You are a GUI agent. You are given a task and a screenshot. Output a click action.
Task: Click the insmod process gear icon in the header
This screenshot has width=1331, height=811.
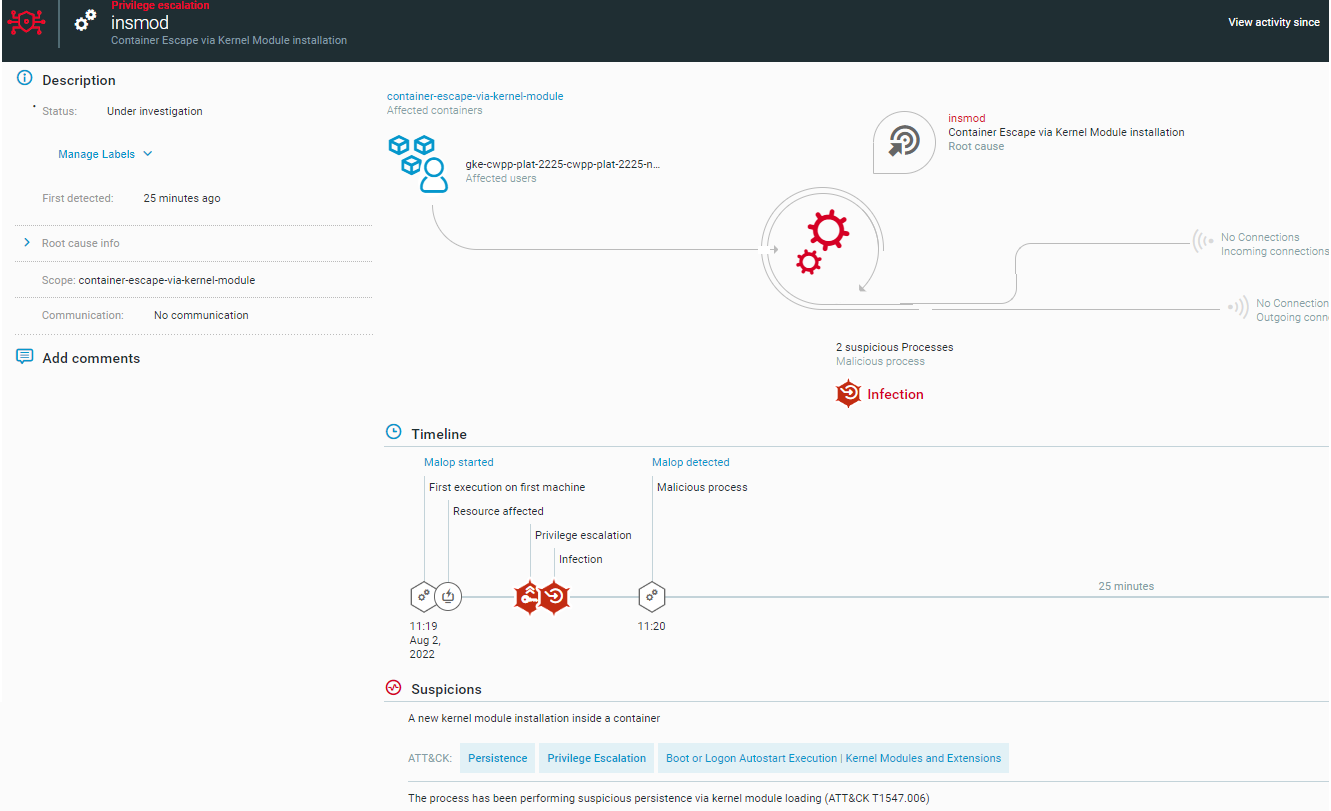[x=84, y=18]
